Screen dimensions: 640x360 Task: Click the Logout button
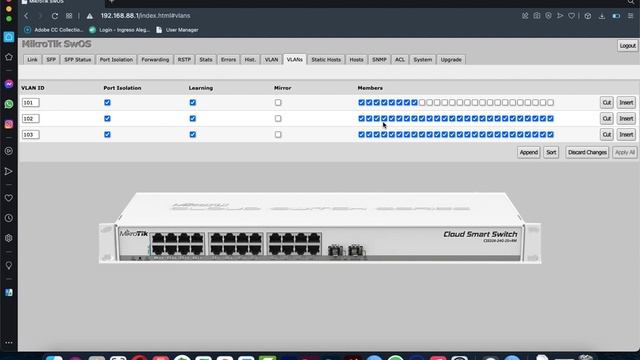pyautogui.click(x=628, y=46)
